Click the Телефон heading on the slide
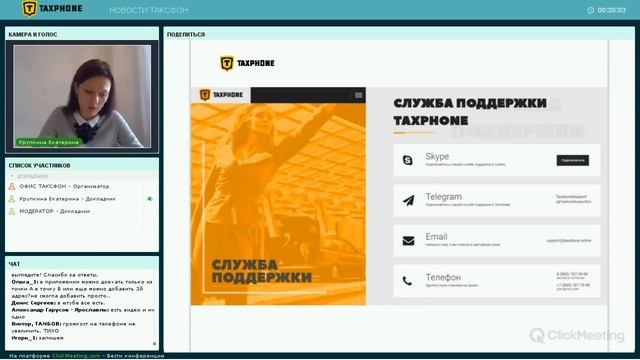Screen dimensions: 640x360 pyautogui.click(x=443, y=277)
